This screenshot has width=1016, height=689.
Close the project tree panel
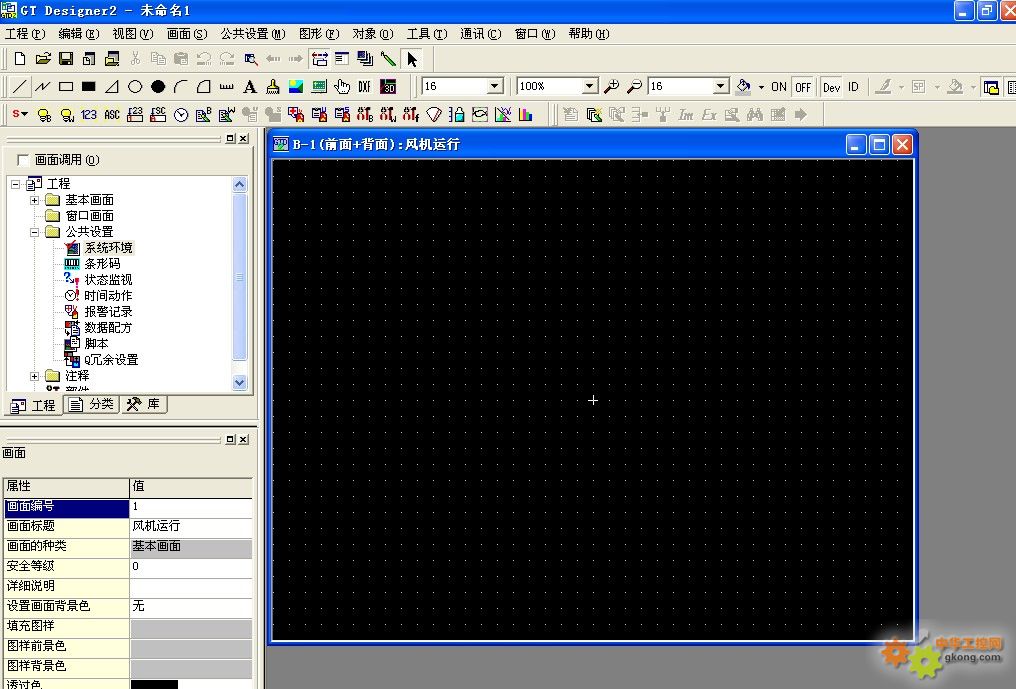[x=243, y=138]
